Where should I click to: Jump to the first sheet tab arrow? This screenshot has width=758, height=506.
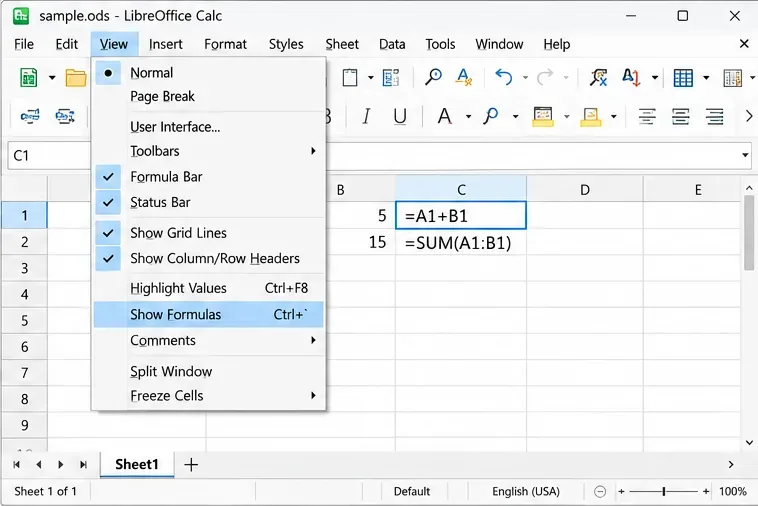(16, 464)
